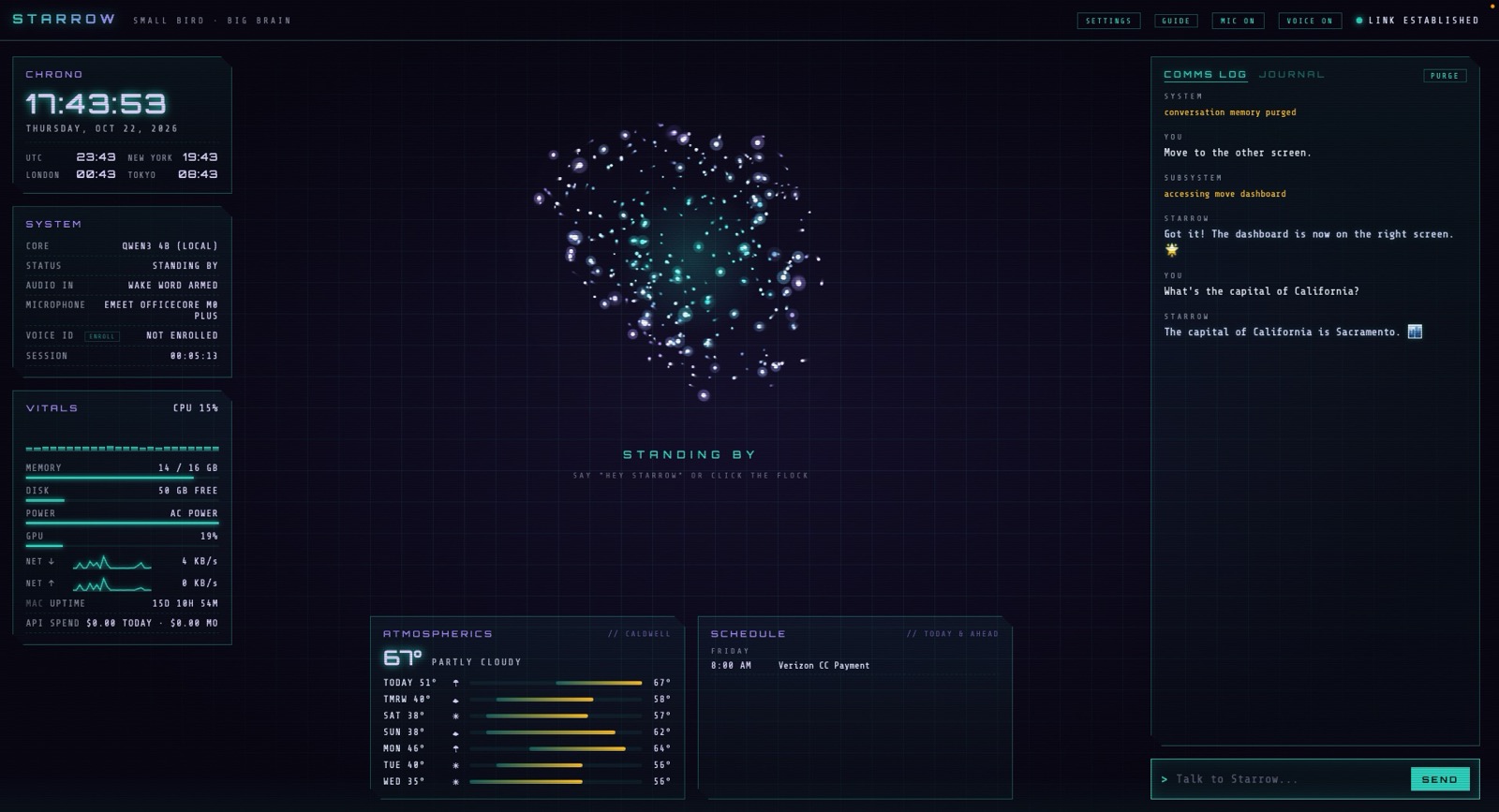Click the STARROW logo title
The width and height of the screenshot is (1499, 812).
pos(64,19)
